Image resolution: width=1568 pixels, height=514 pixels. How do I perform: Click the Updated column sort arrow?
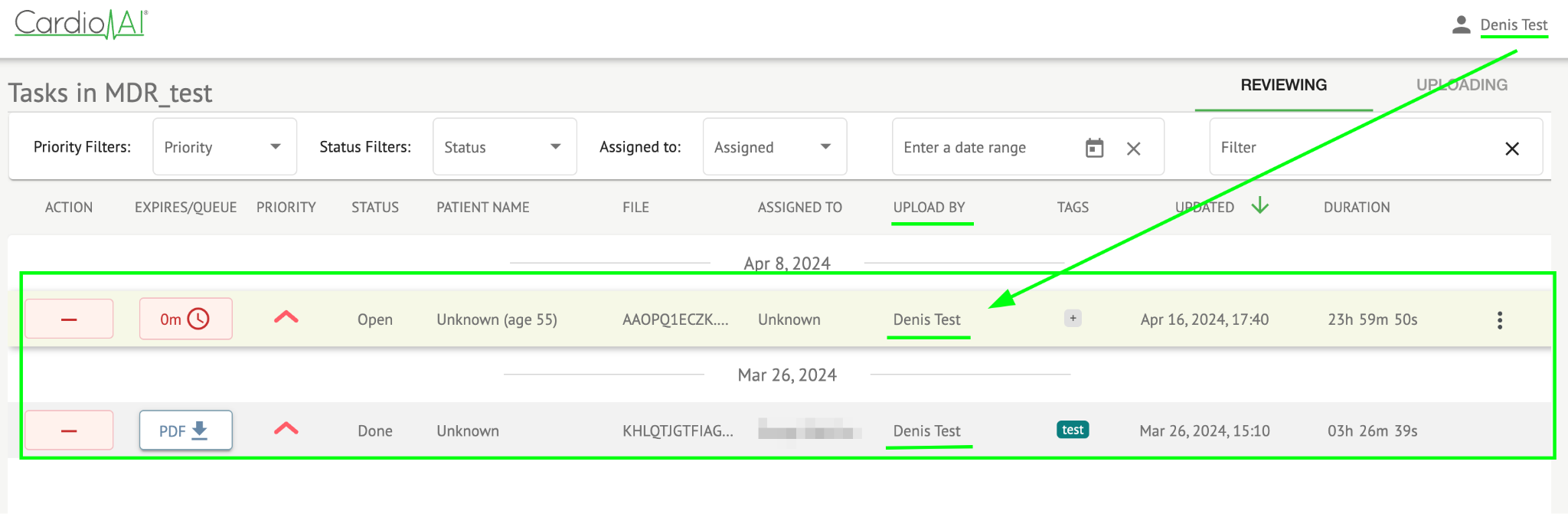tap(1259, 206)
